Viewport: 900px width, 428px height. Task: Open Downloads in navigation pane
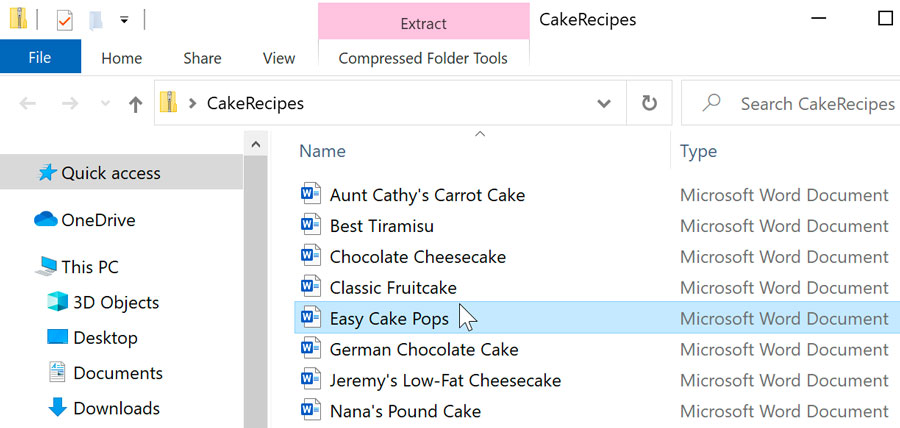(117, 408)
